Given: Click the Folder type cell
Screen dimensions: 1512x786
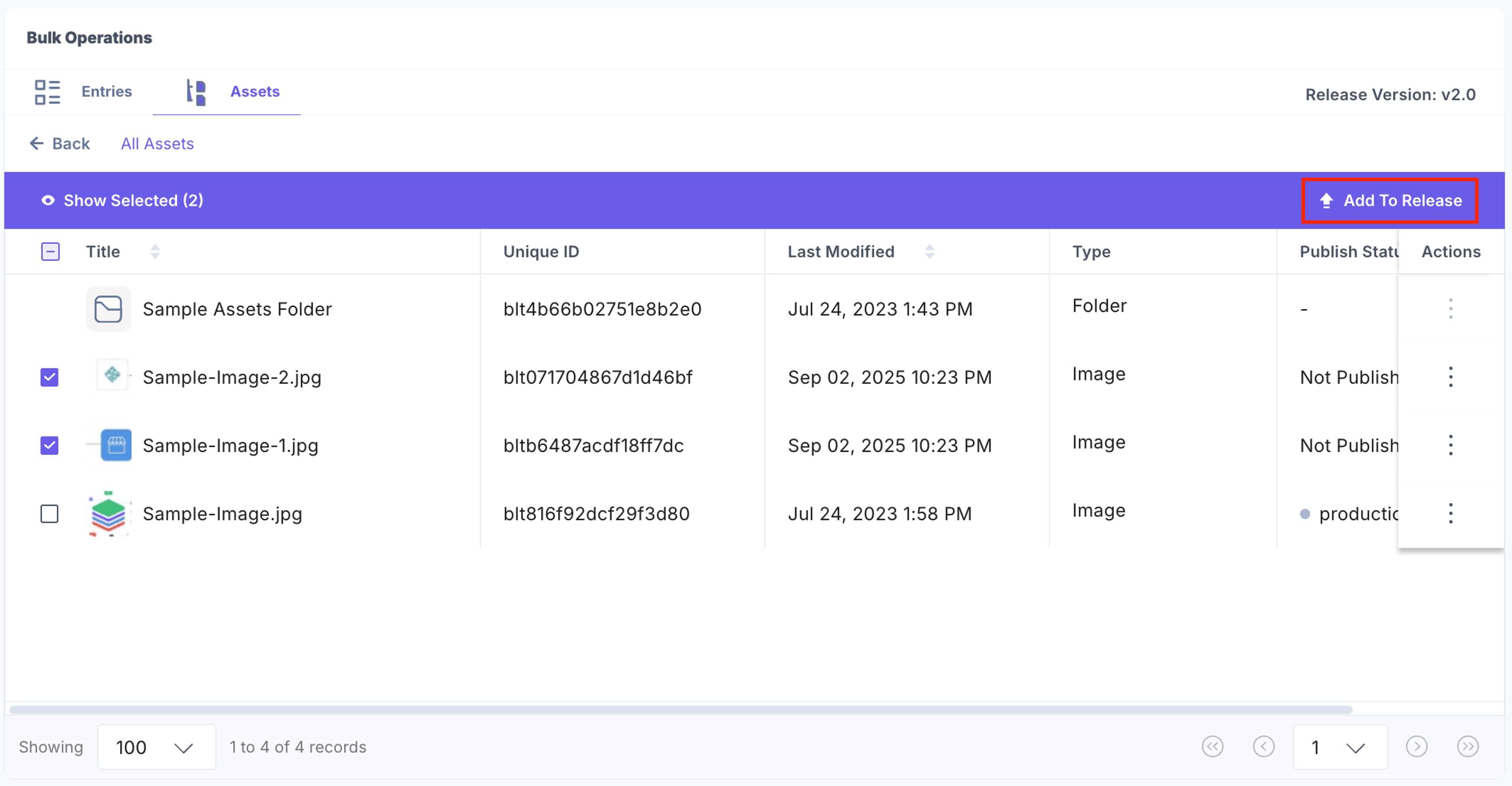Looking at the screenshot, I should click(x=1099, y=305).
